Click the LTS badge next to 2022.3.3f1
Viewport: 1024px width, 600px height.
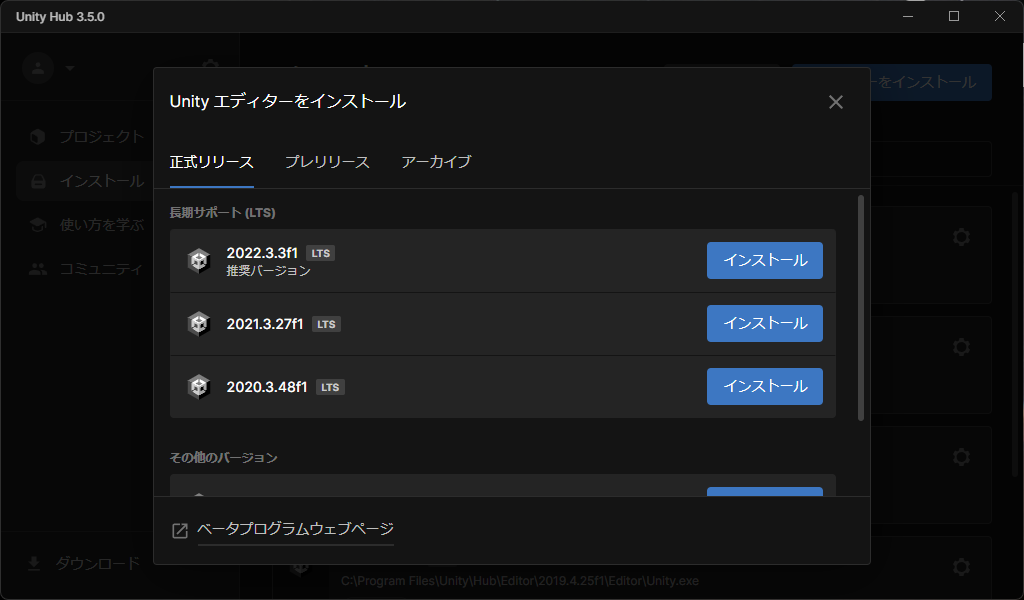tap(320, 253)
